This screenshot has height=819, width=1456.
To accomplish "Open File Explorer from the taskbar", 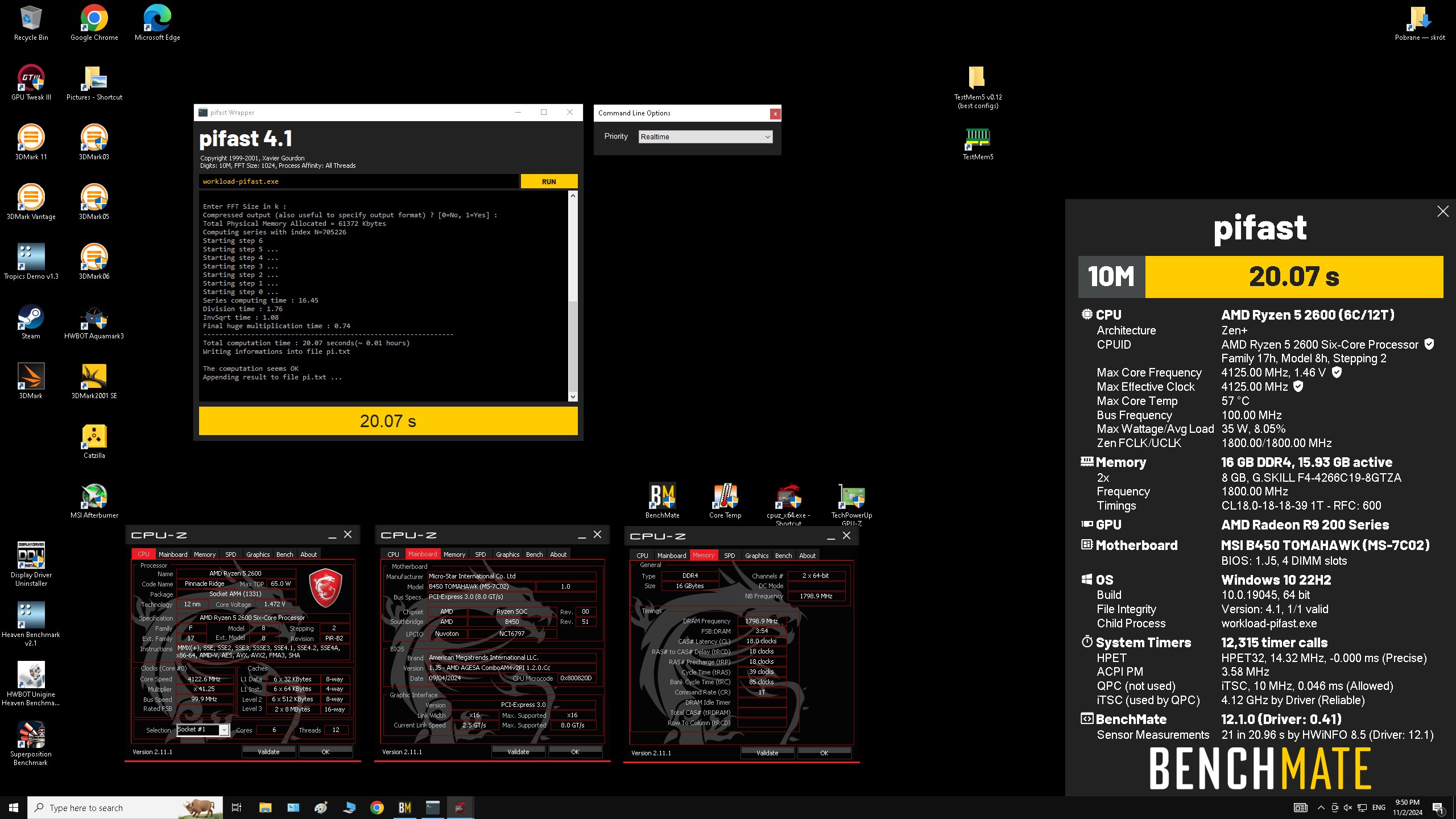I will (266, 808).
